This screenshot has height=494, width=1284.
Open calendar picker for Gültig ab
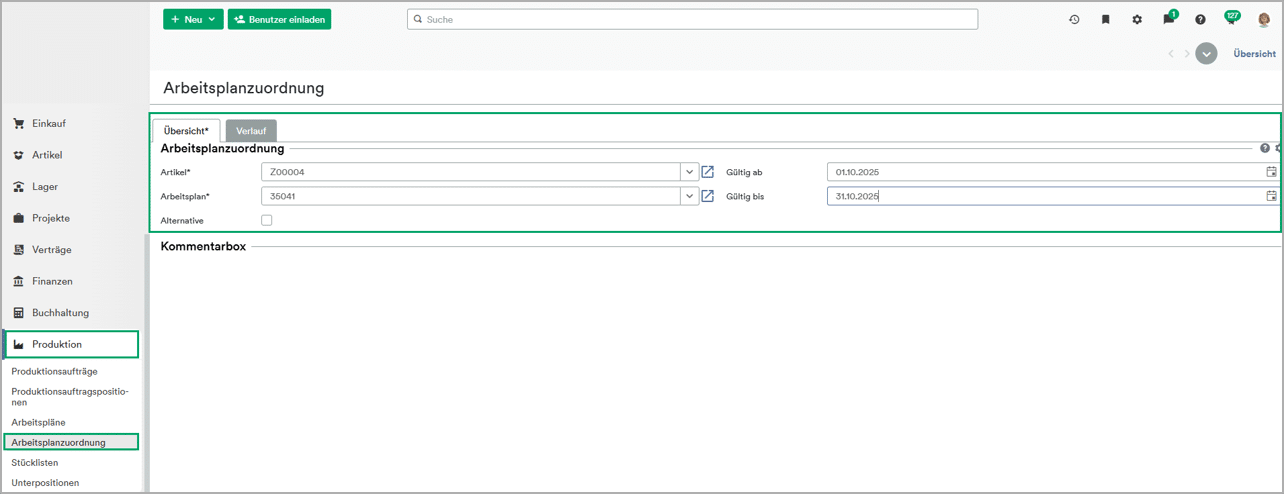[1271, 172]
